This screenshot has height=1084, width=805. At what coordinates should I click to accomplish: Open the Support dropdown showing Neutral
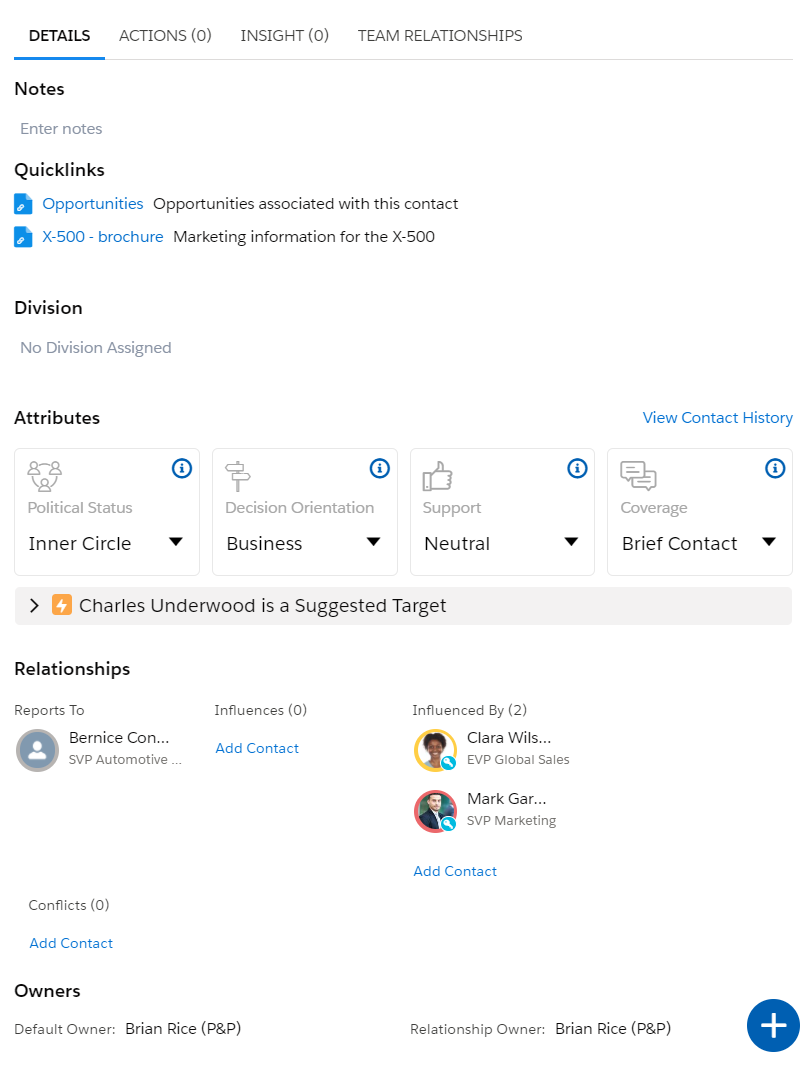click(x=502, y=543)
